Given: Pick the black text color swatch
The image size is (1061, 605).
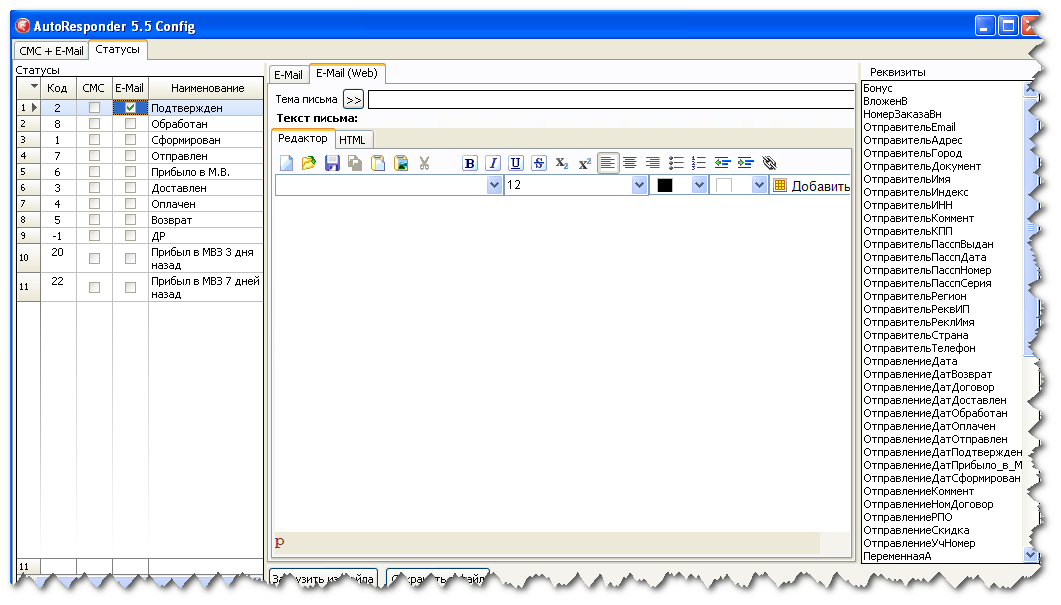Looking at the screenshot, I should [x=665, y=185].
